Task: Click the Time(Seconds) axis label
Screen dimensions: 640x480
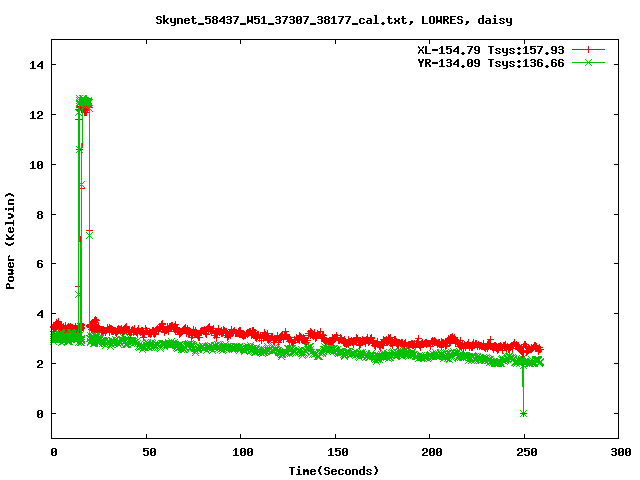Action: click(x=334, y=471)
